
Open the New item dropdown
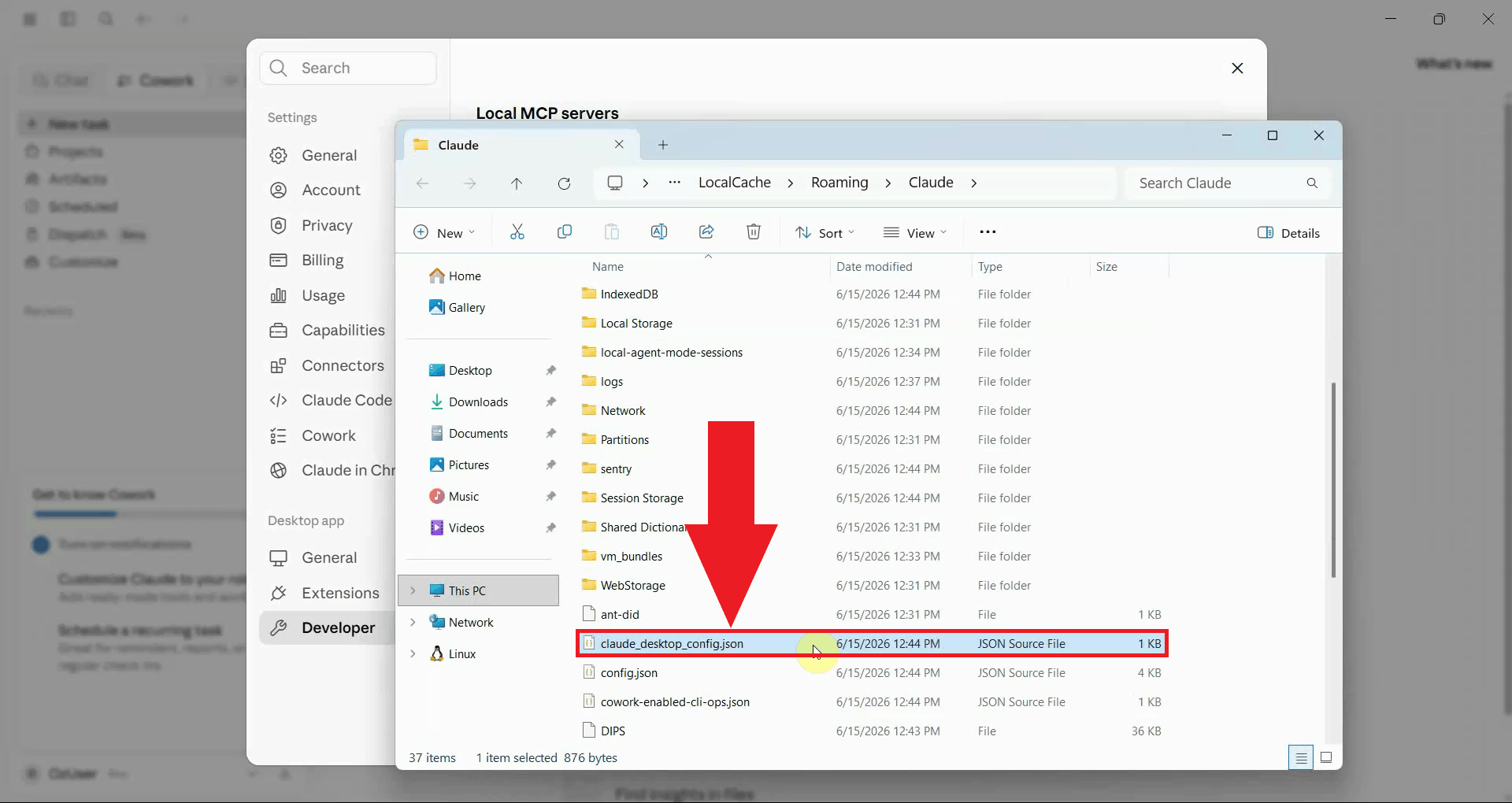pyautogui.click(x=444, y=232)
